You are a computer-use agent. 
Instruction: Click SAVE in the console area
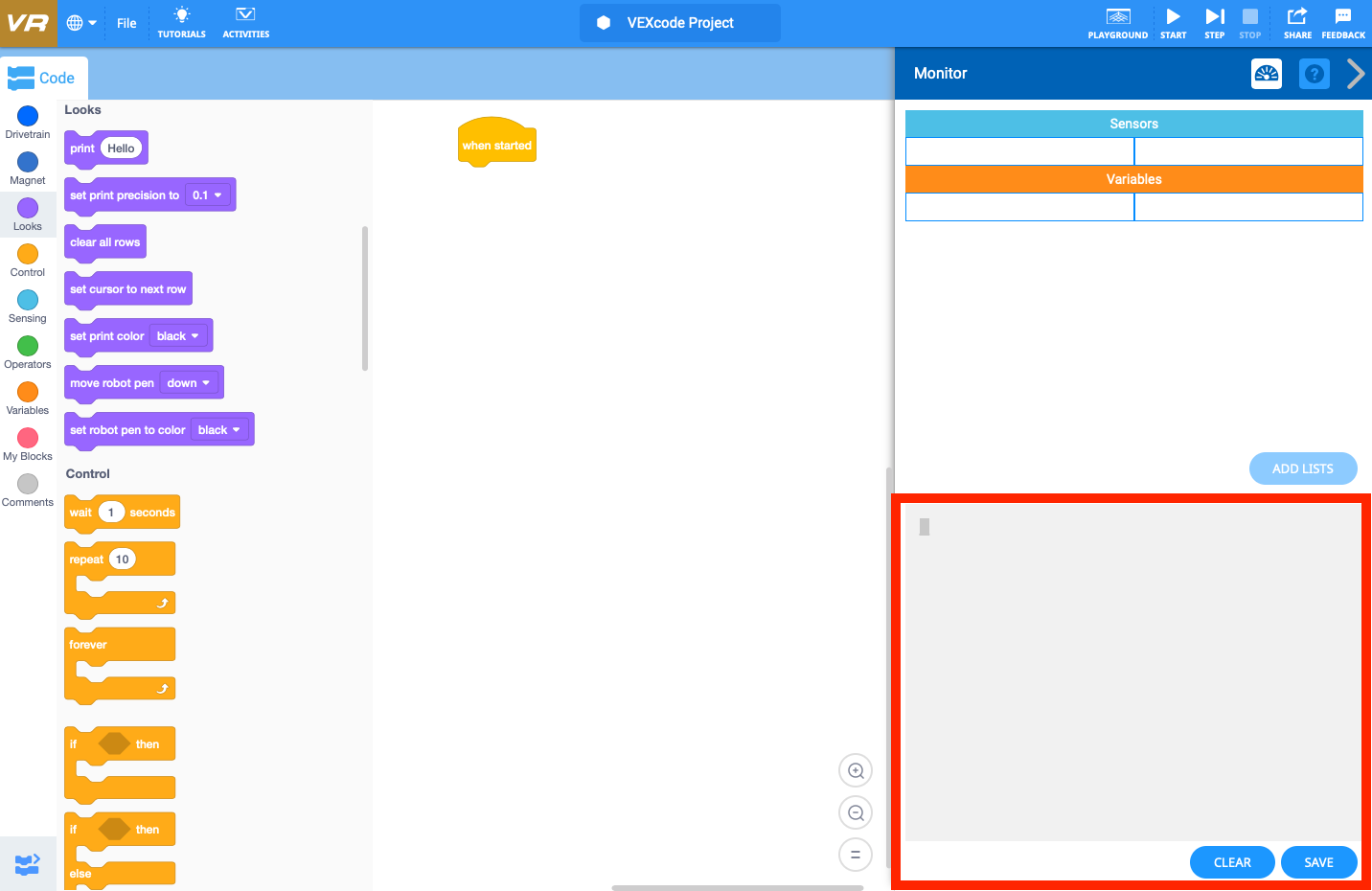(x=1318, y=861)
